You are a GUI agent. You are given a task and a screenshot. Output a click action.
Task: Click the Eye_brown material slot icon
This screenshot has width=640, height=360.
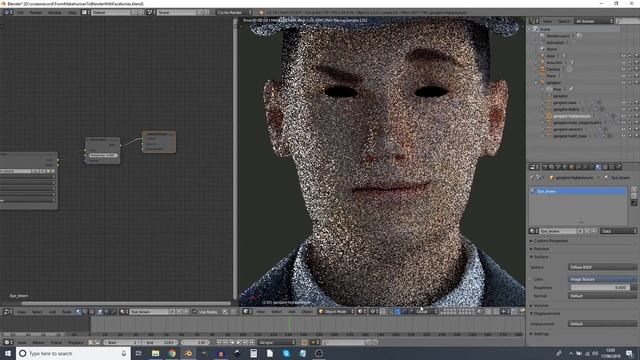(x=532, y=191)
